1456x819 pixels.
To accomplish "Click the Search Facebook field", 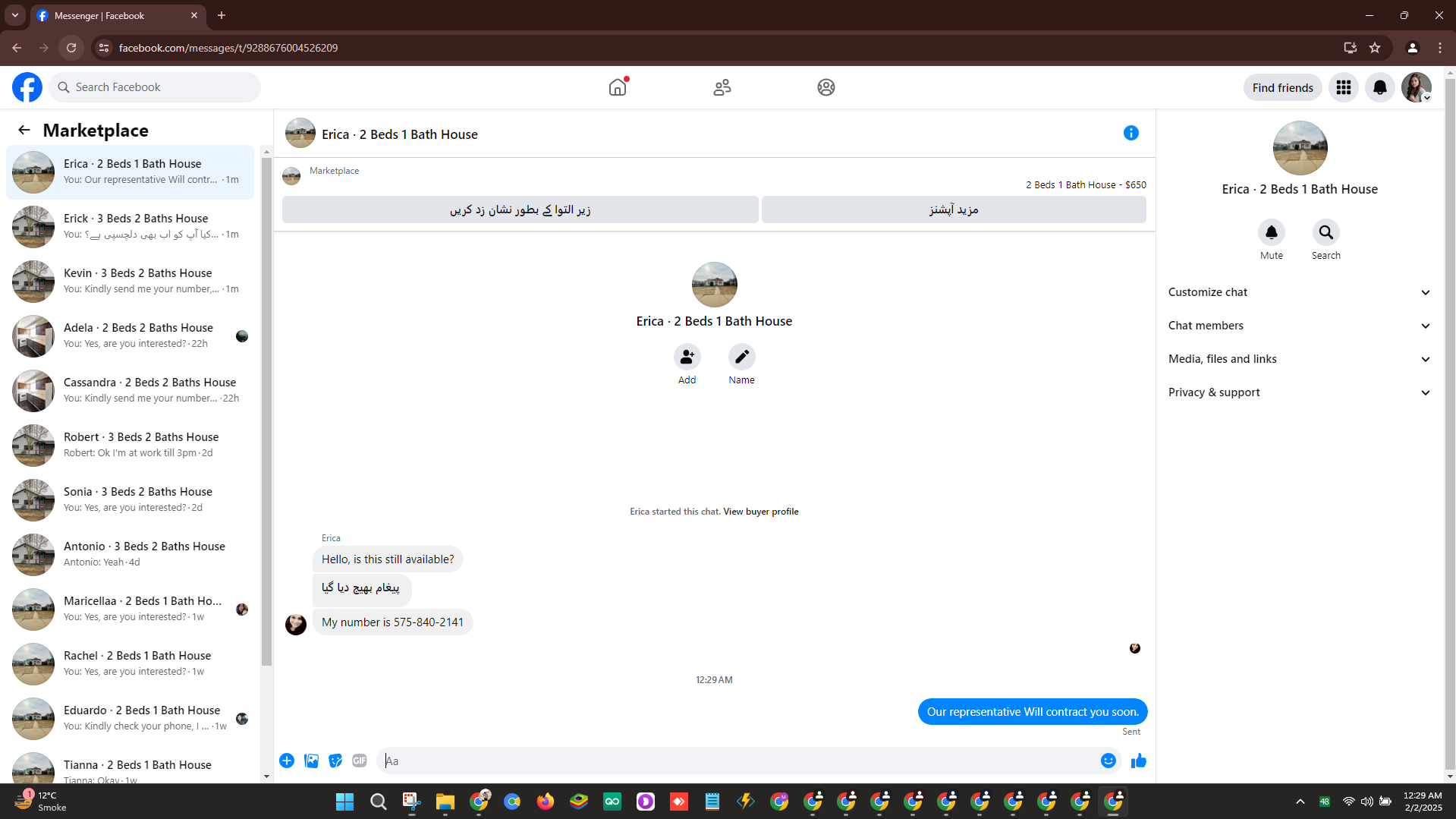I will (x=156, y=87).
